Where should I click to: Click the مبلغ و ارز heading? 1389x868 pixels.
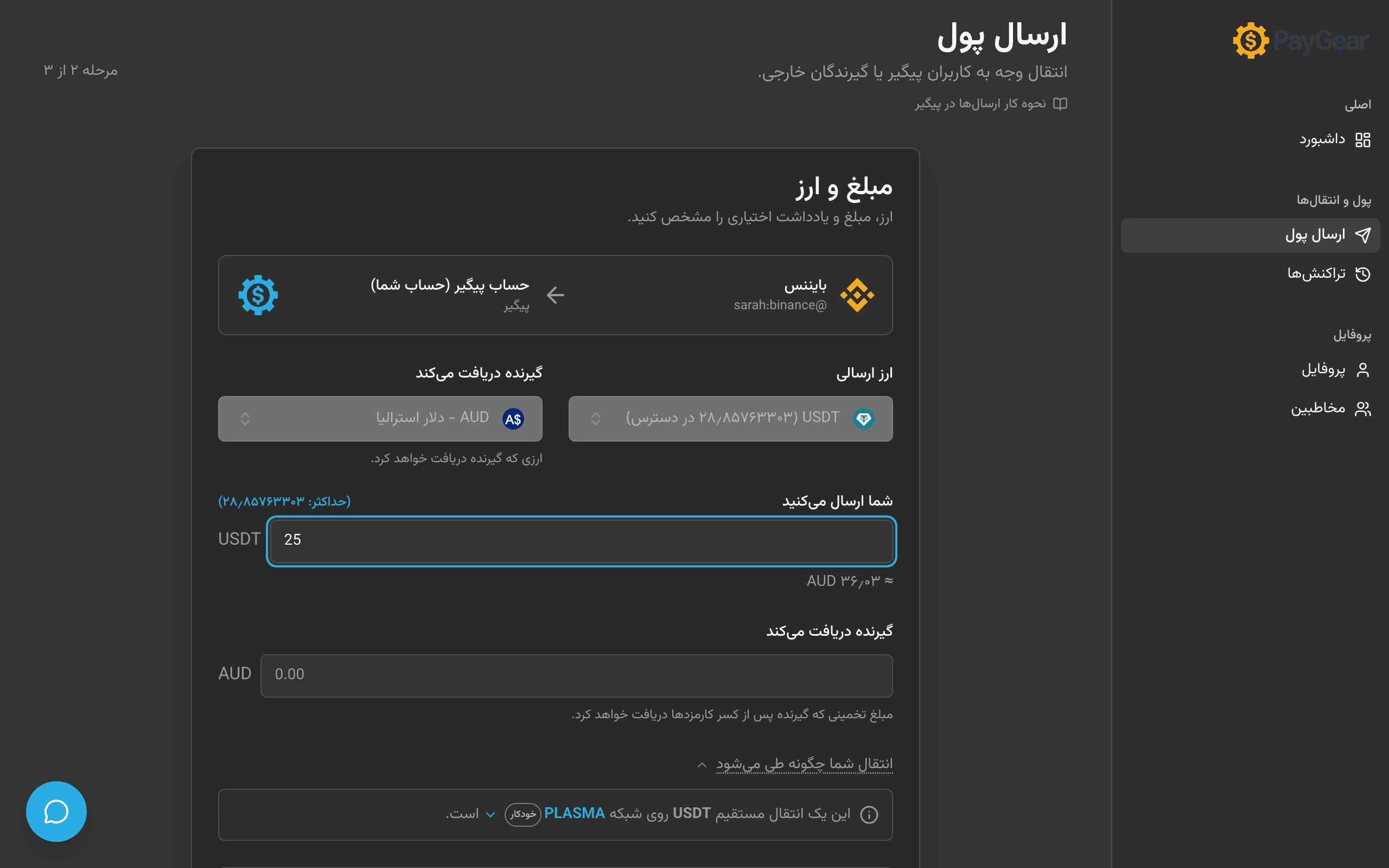point(844,188)
